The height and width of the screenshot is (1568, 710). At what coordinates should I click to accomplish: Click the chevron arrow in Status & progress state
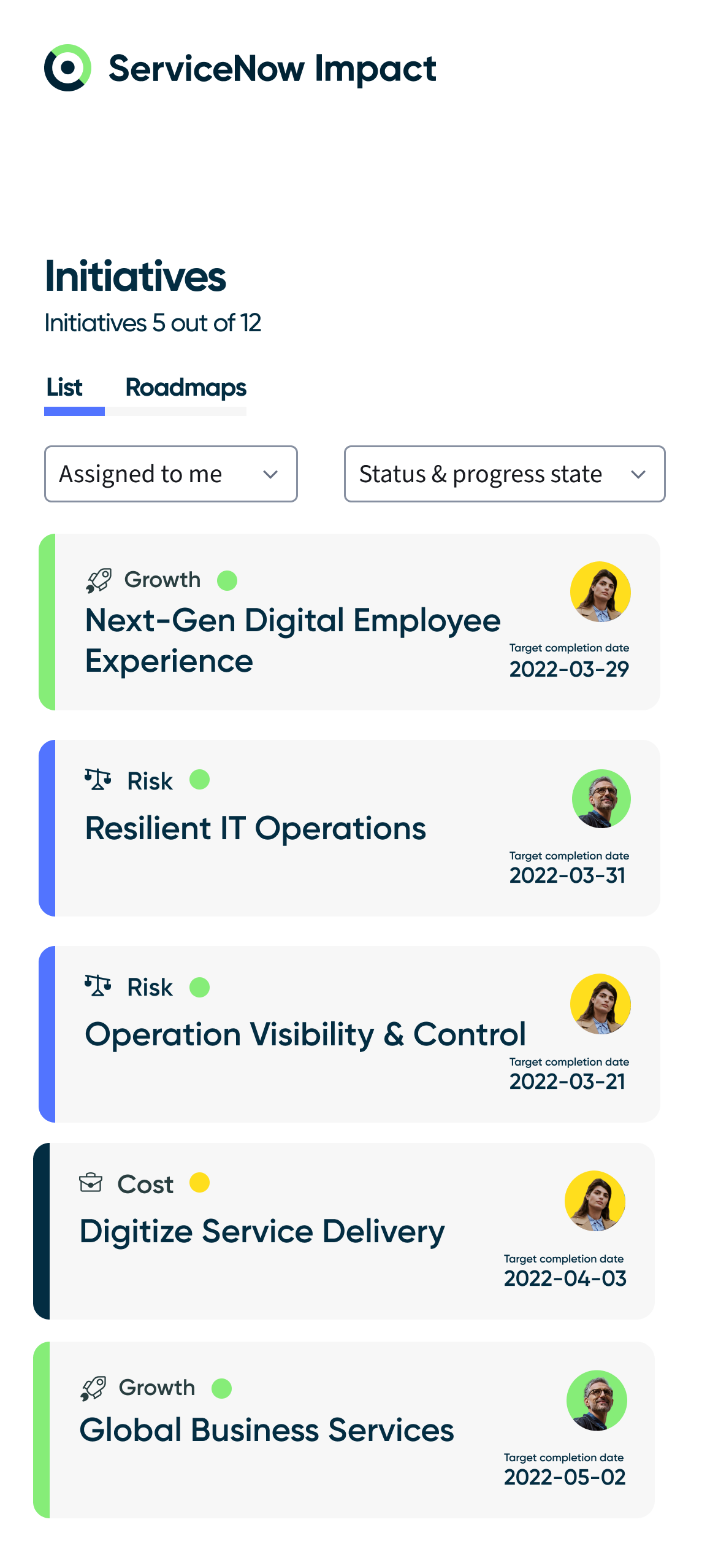coord(638,474)
